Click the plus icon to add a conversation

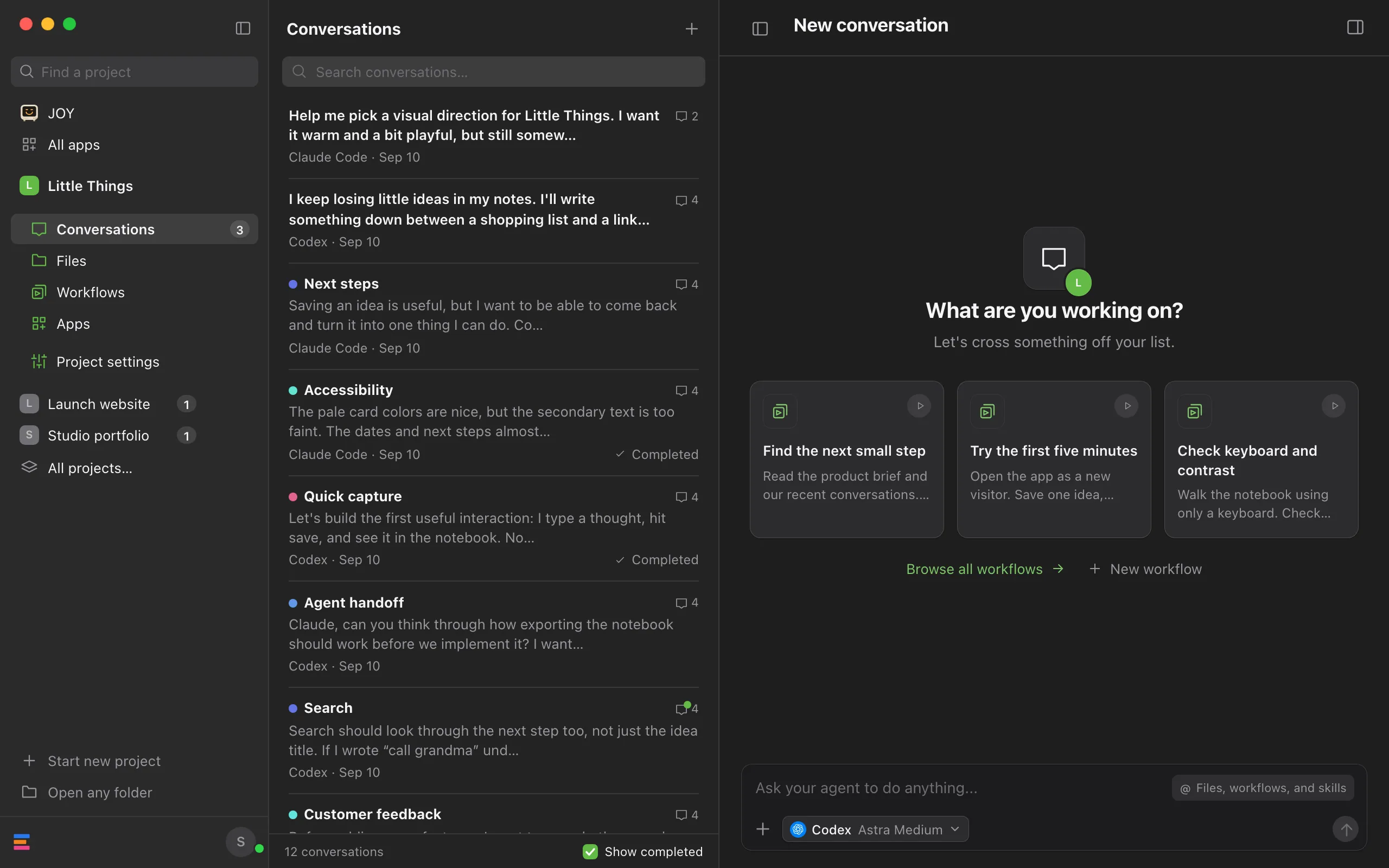coord(692,29)
